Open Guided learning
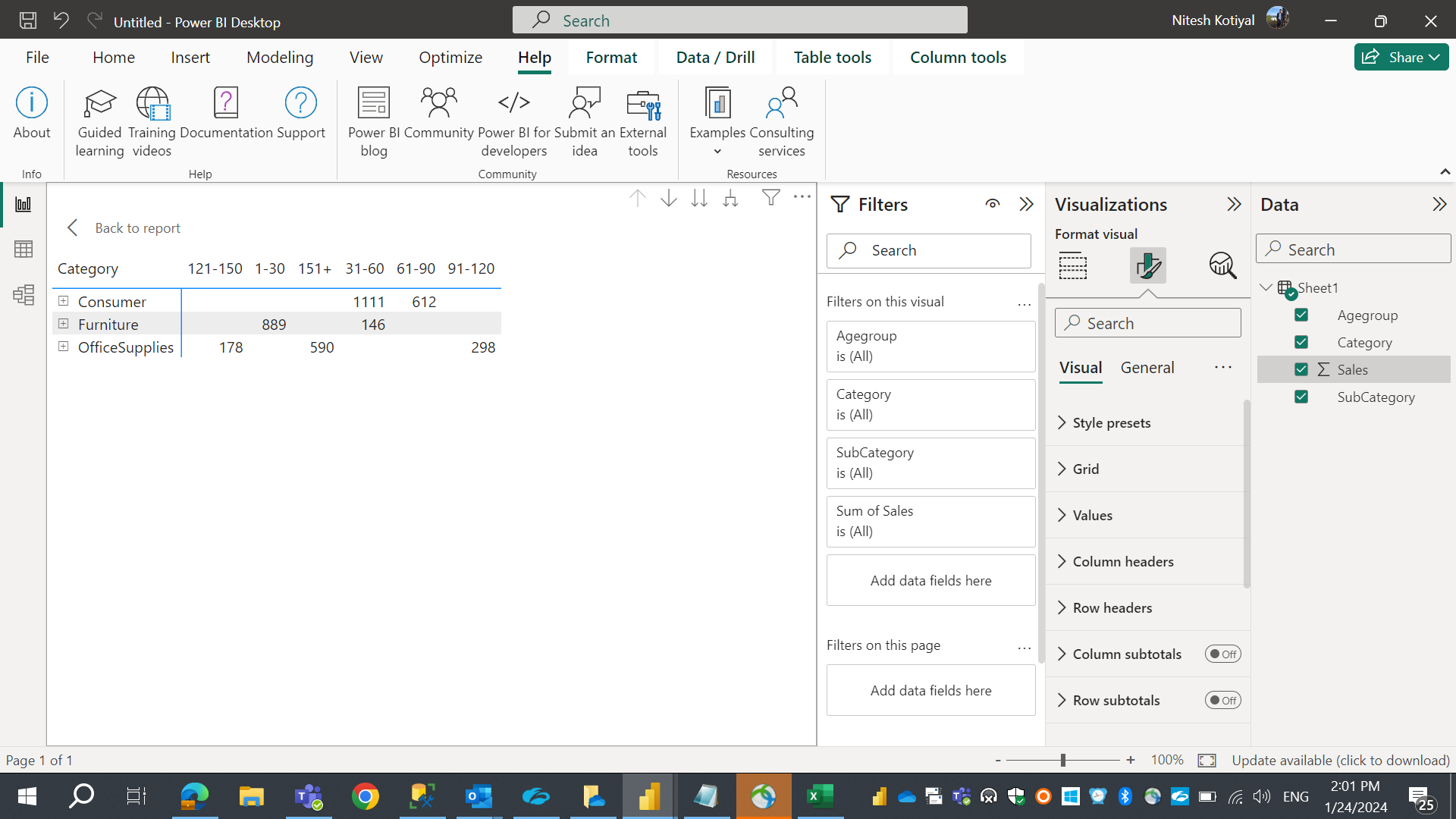This screenshot has width=1456, height=819. click(x=99, y=122)
